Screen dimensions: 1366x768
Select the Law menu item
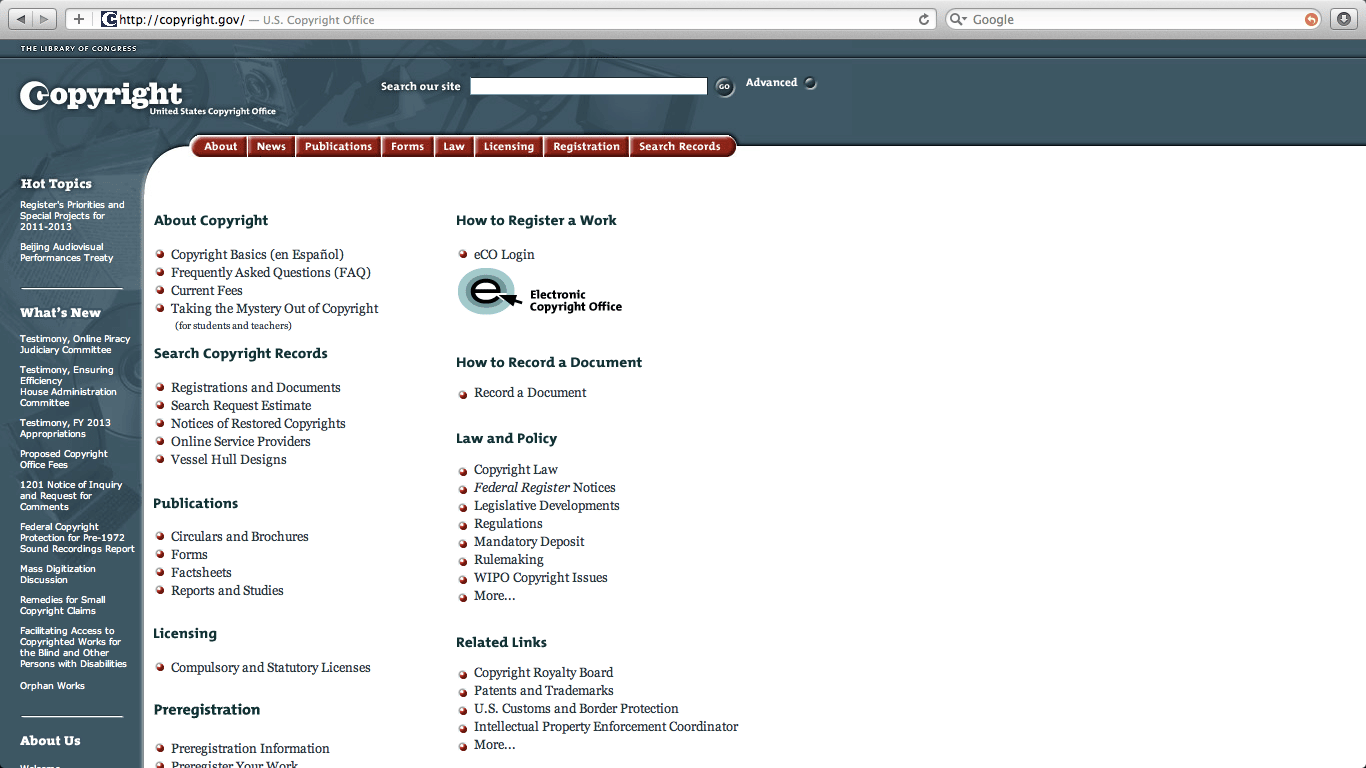[x=454, y=146]
